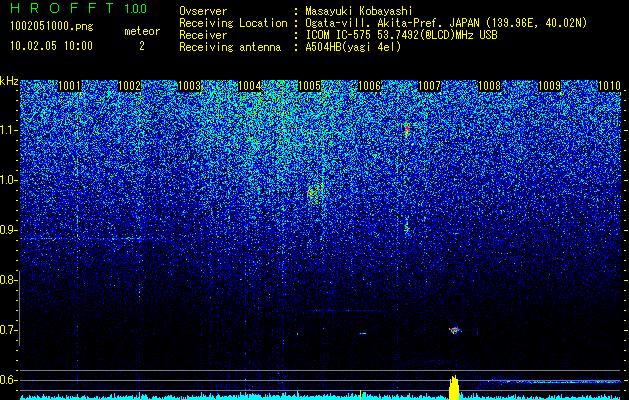Click the thin yellow tick in the bottom level trace
Image resolution: width=629 pixels, height=400 pixels.
point(361,395)
